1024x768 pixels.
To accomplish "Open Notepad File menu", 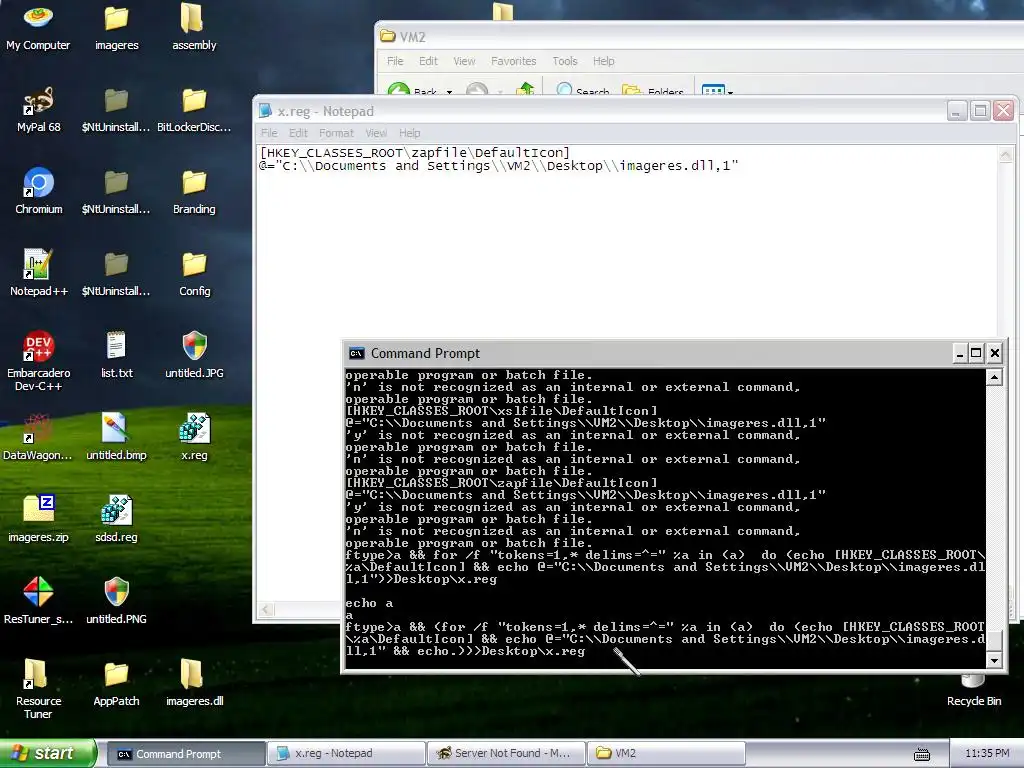I will click(269, 133).
